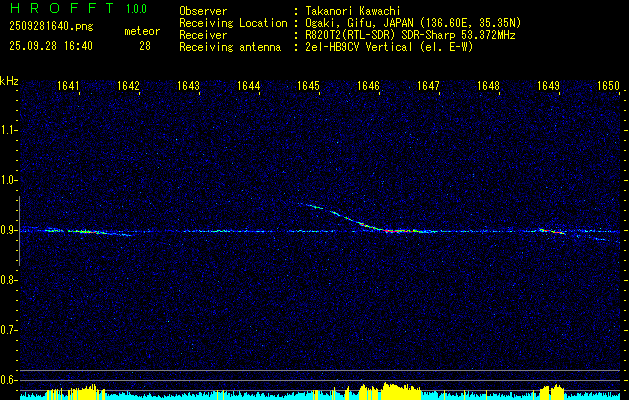Select the 25.09.28 16:40 timestamp
This screenshot has height=400, width=629.
[50, 46]
